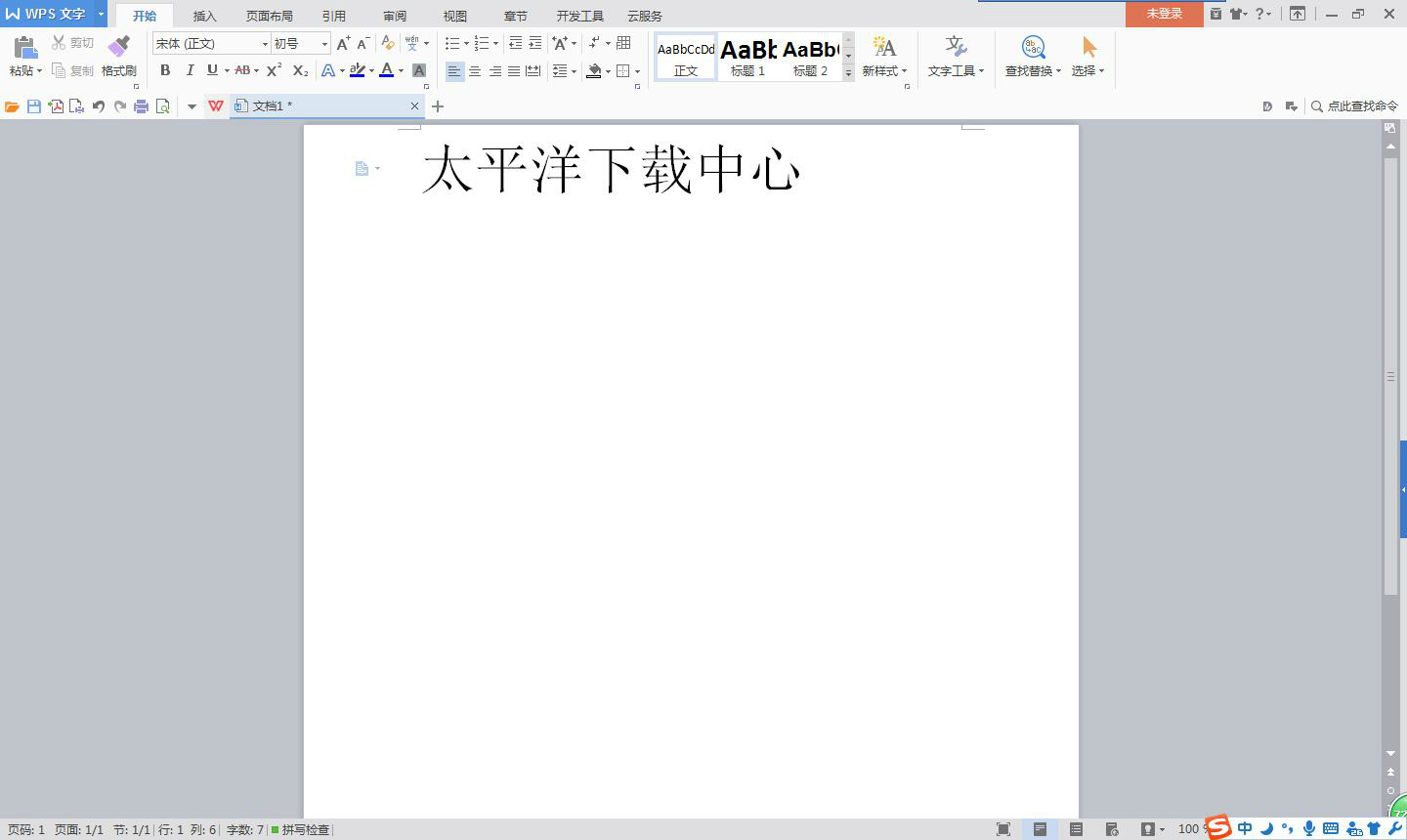Toggle Italic formatting
This screenshot has height=840, width=1407.
click(190, 70)
